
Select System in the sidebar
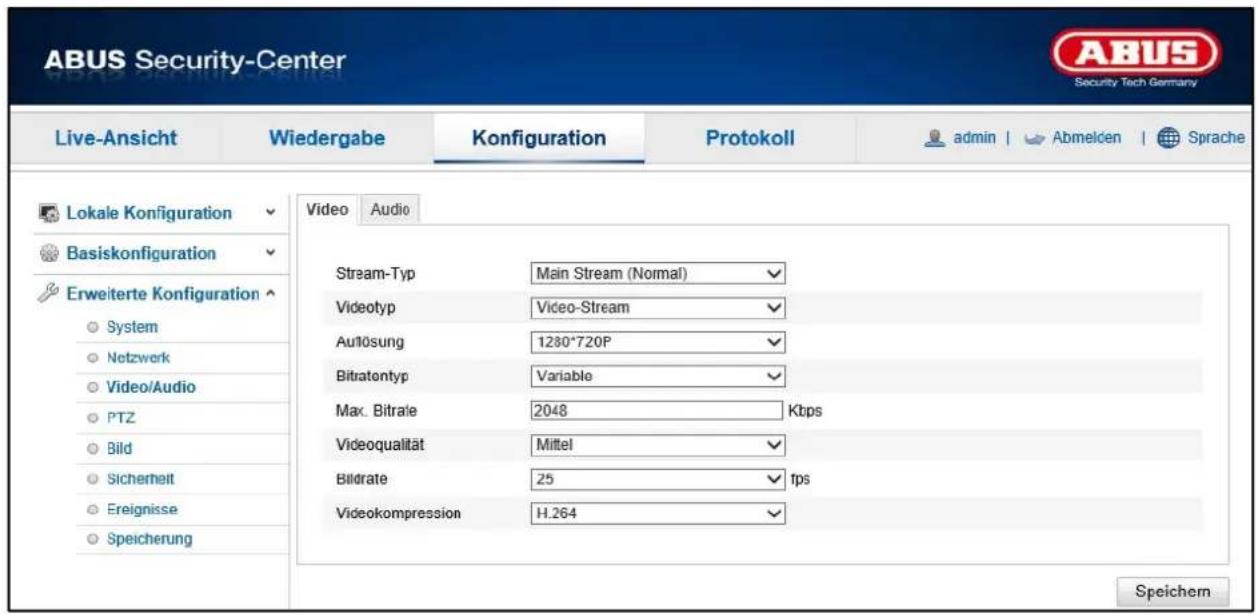point(132,327)
